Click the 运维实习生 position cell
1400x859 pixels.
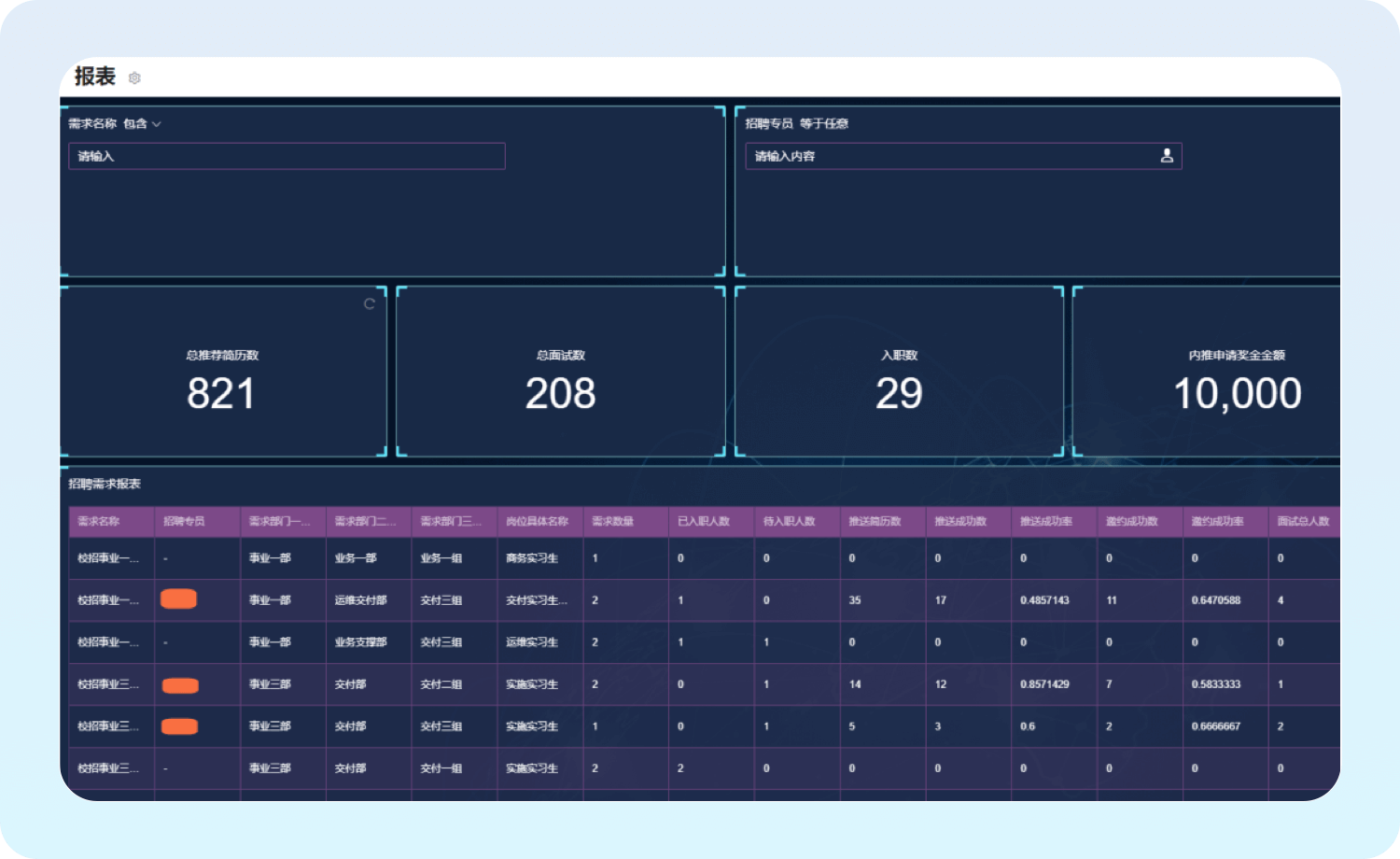[x=532, y=642]
